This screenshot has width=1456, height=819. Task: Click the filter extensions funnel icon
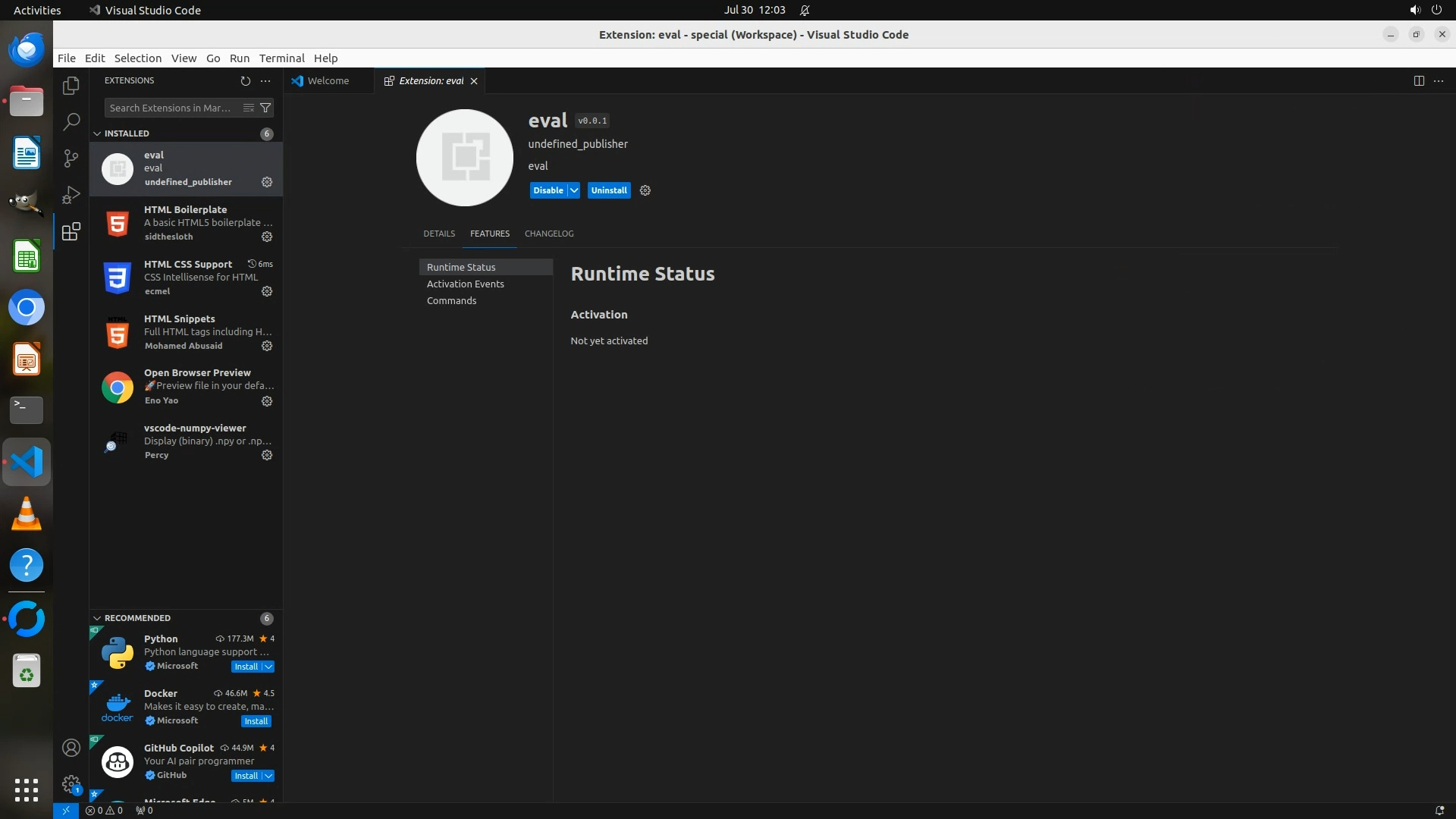(265, 108)
